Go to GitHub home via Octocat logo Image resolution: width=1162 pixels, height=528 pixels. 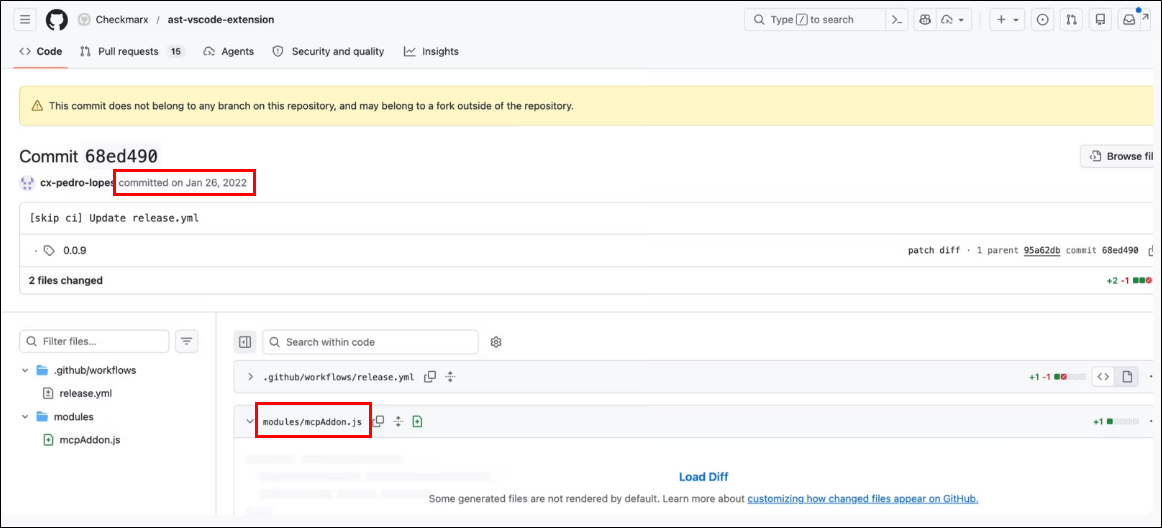tap(56, 20)
